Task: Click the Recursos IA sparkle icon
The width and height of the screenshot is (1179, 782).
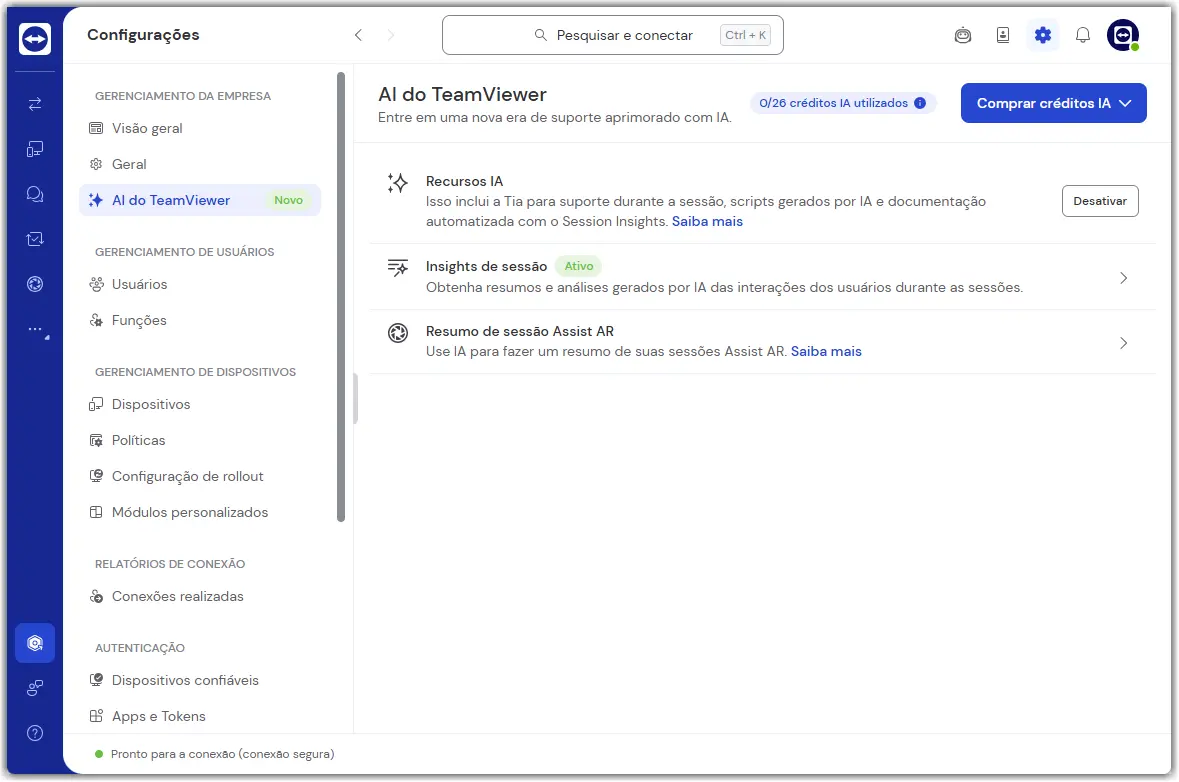Action: 397,183
